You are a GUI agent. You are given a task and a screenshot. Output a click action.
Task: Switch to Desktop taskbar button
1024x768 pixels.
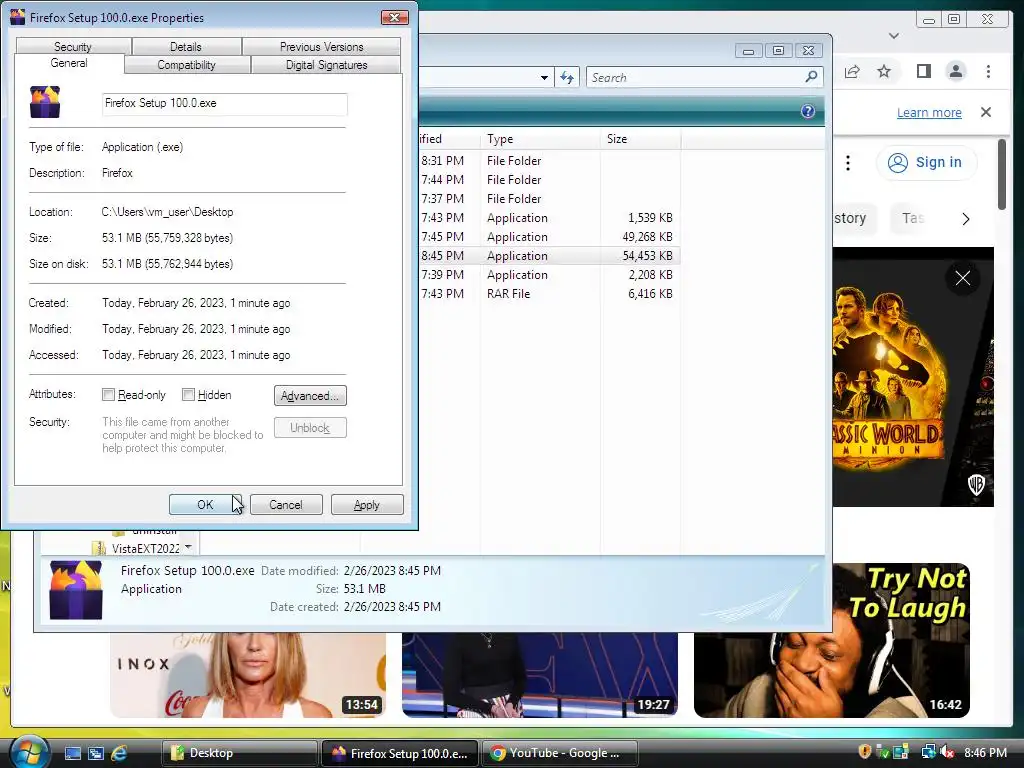[239, 753]
